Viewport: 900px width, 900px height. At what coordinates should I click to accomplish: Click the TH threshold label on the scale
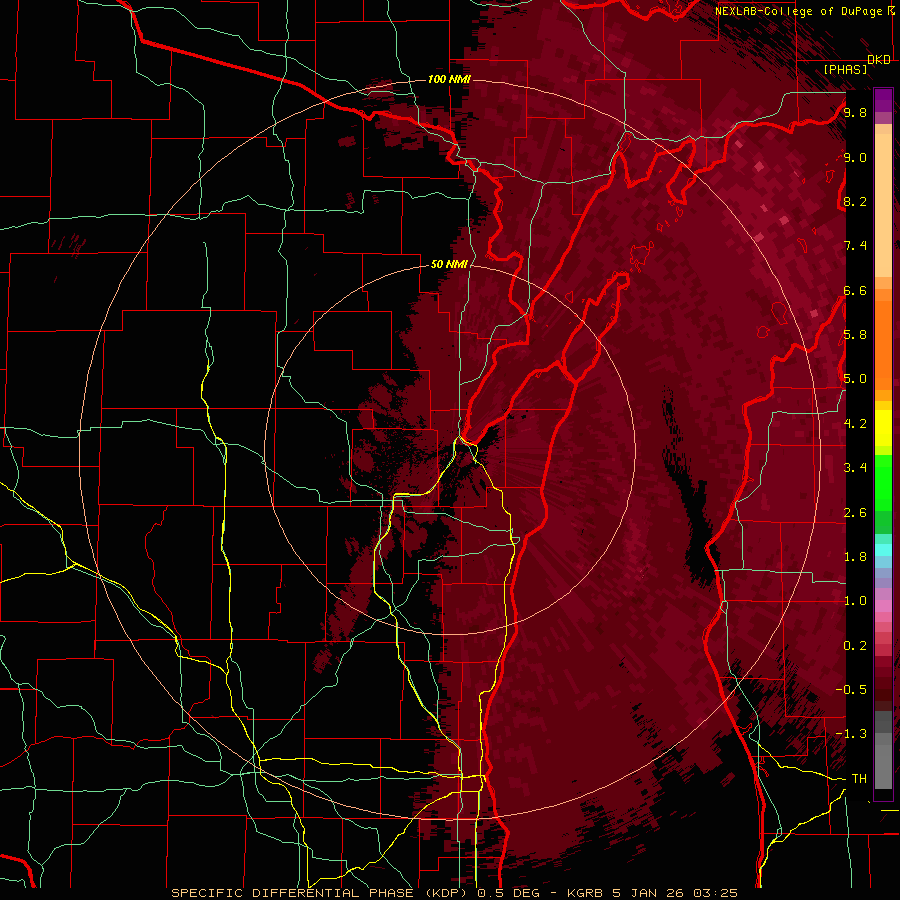click(x=859, y=778)
